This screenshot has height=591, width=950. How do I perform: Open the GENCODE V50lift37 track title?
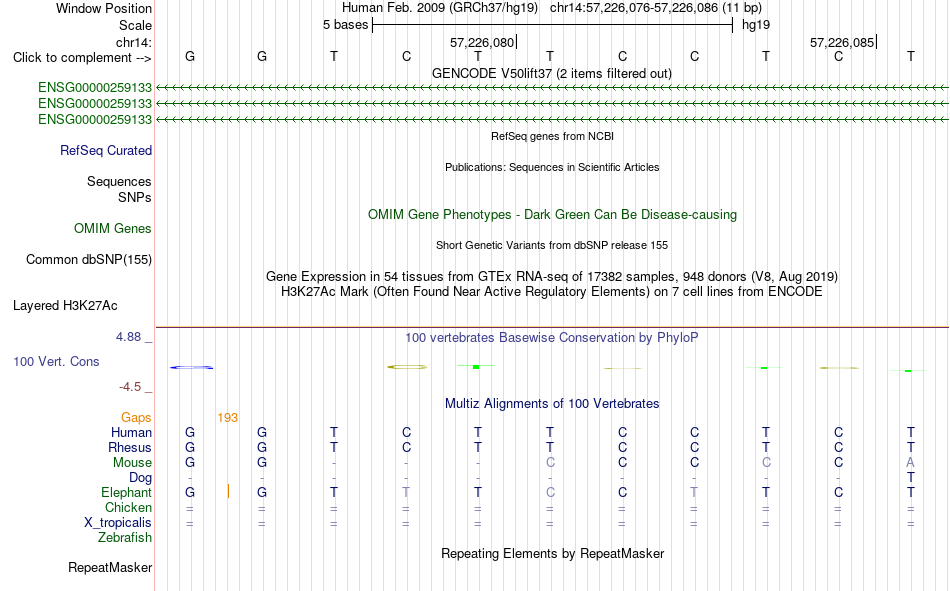(x=552, y=73)
